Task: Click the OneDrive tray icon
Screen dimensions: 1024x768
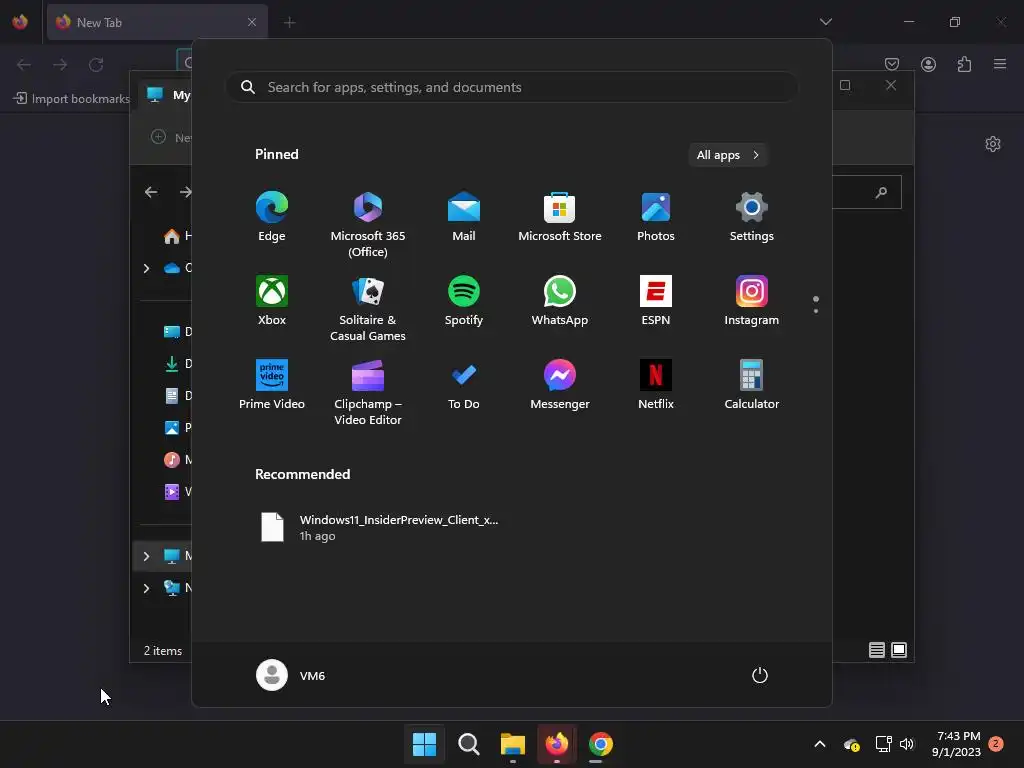Action: [852, 744]
